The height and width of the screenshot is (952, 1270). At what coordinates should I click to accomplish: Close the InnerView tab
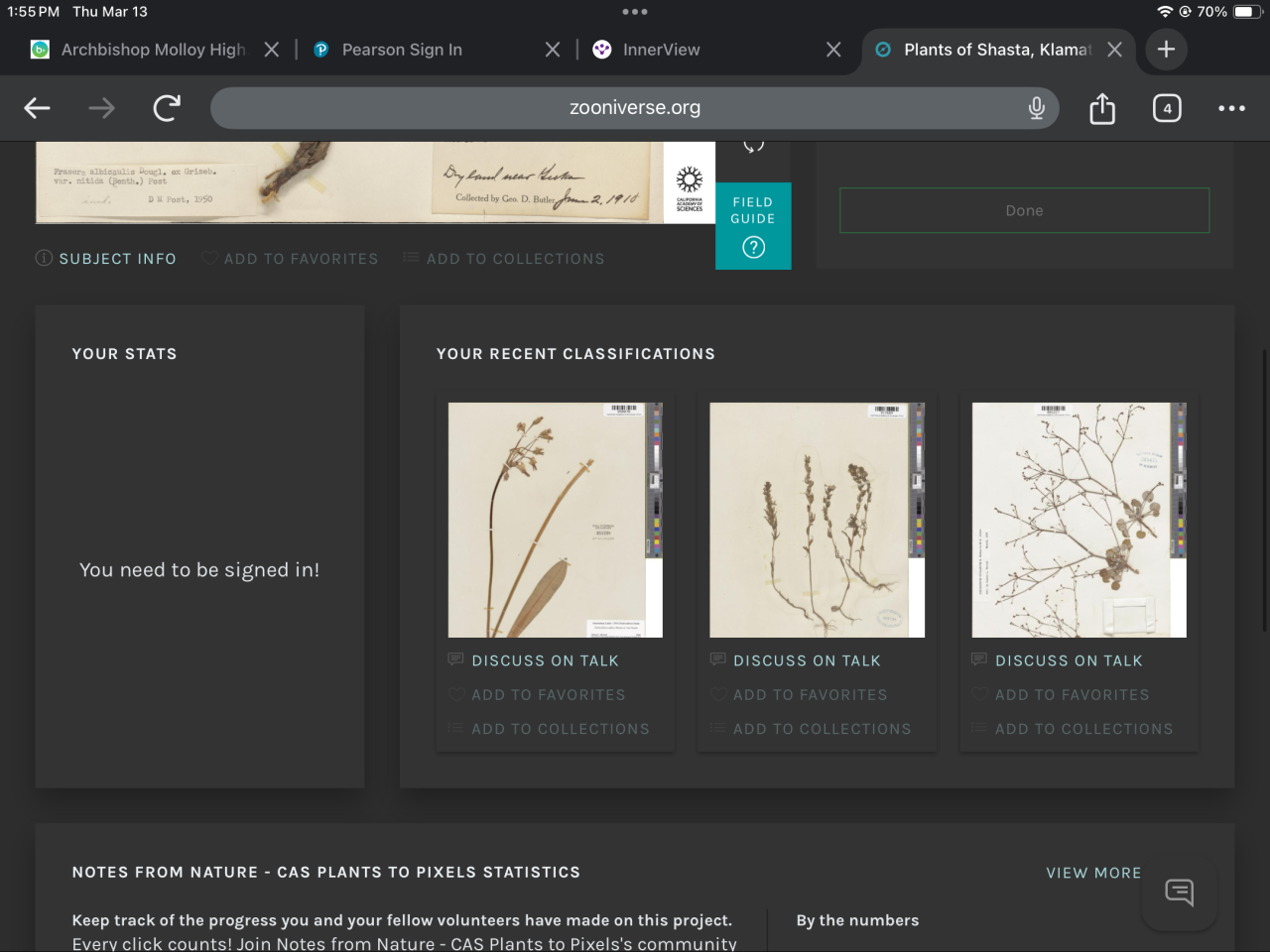[833, 50]
